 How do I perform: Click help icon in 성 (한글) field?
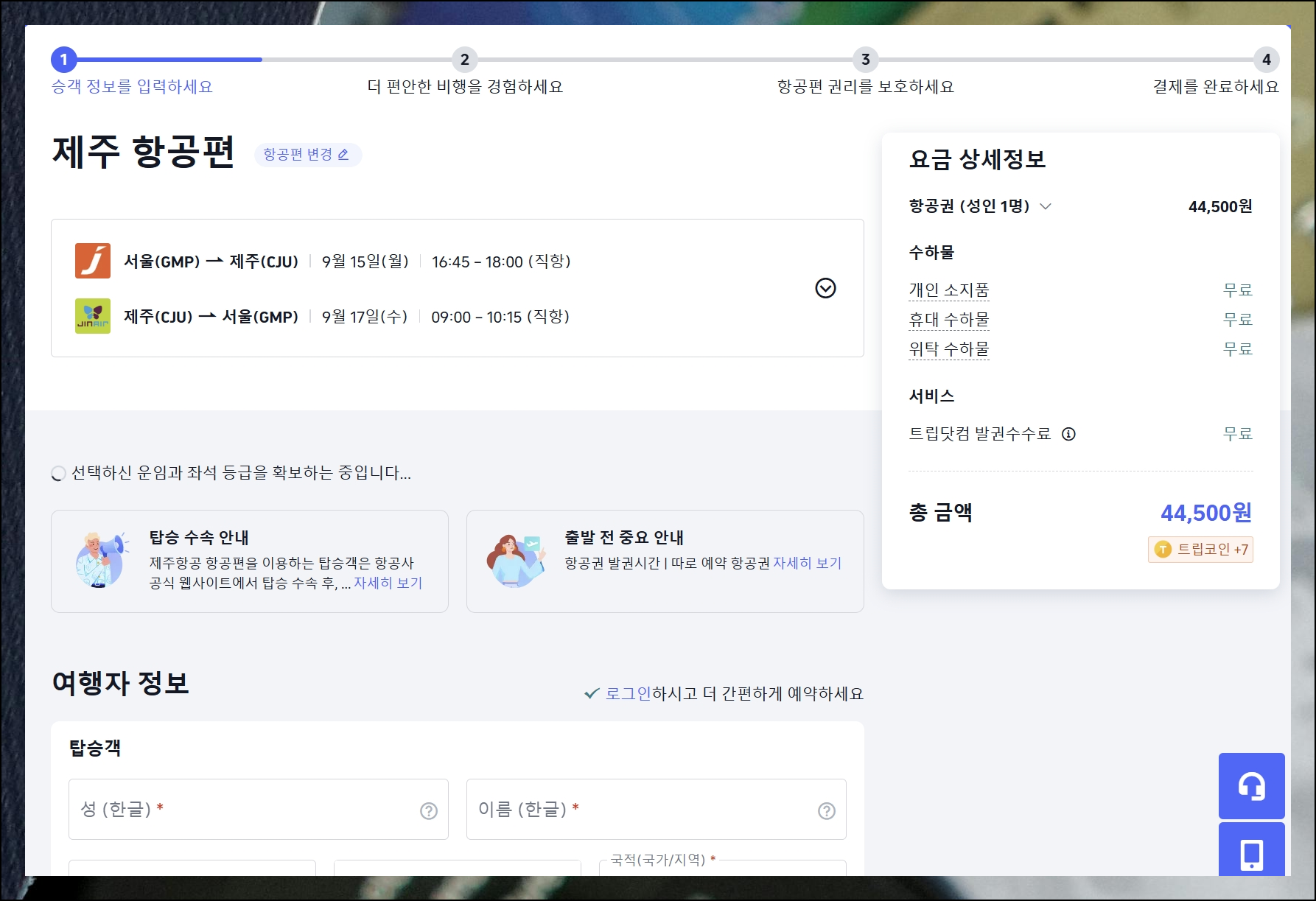point(429,810)
